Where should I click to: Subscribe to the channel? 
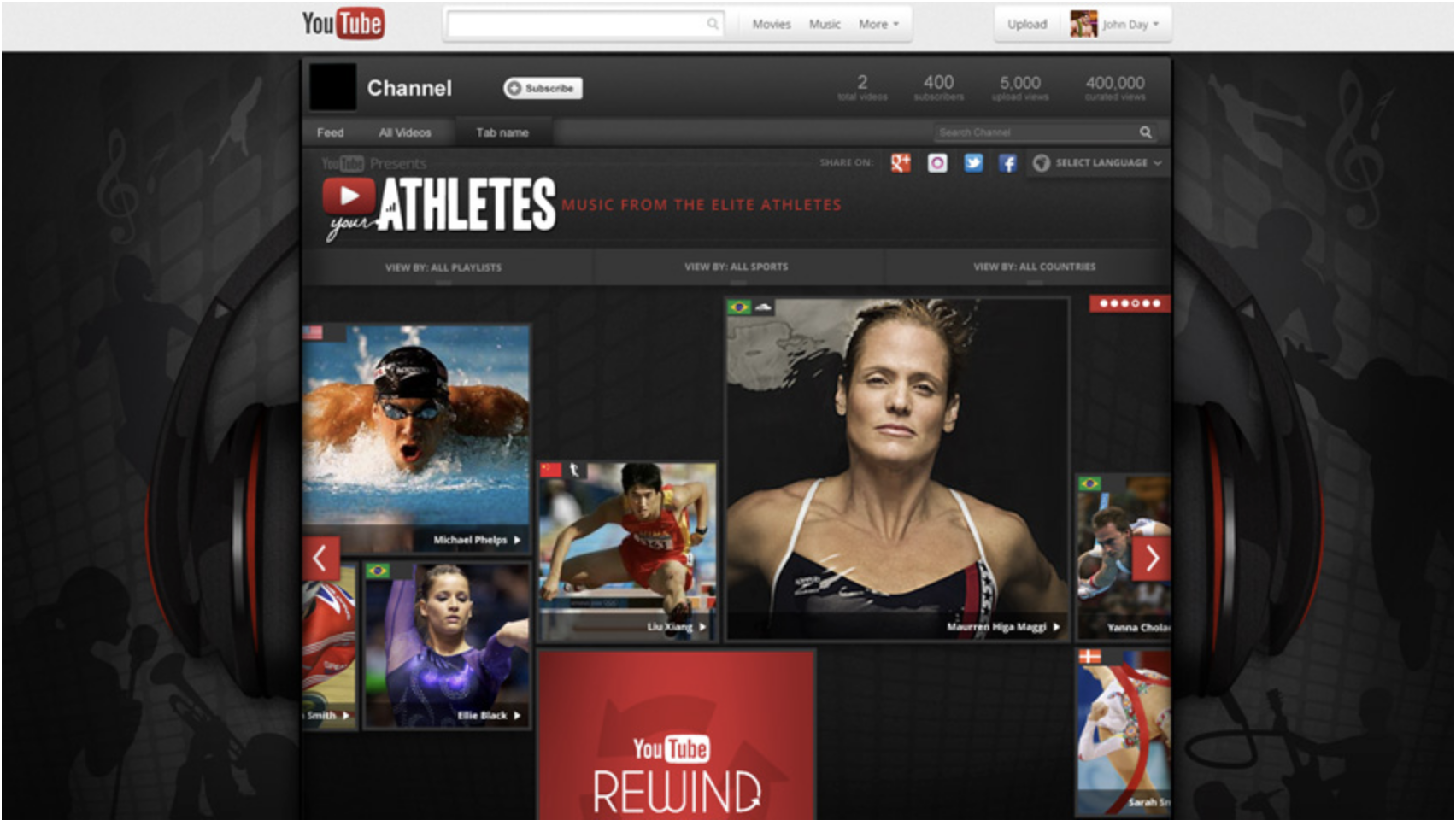(543, 88)
